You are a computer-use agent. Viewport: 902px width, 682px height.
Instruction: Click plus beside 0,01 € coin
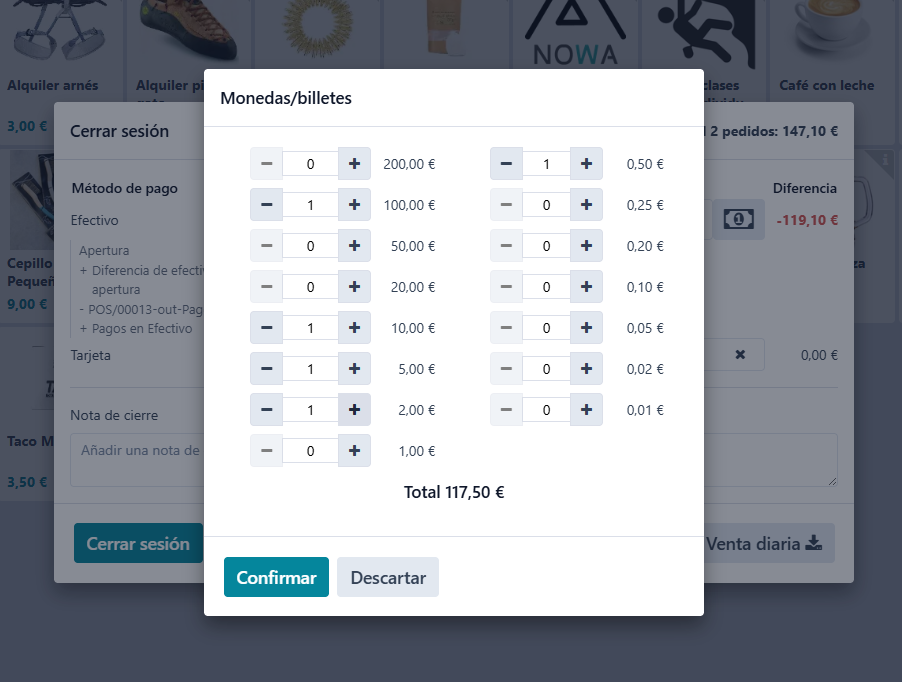586,410
